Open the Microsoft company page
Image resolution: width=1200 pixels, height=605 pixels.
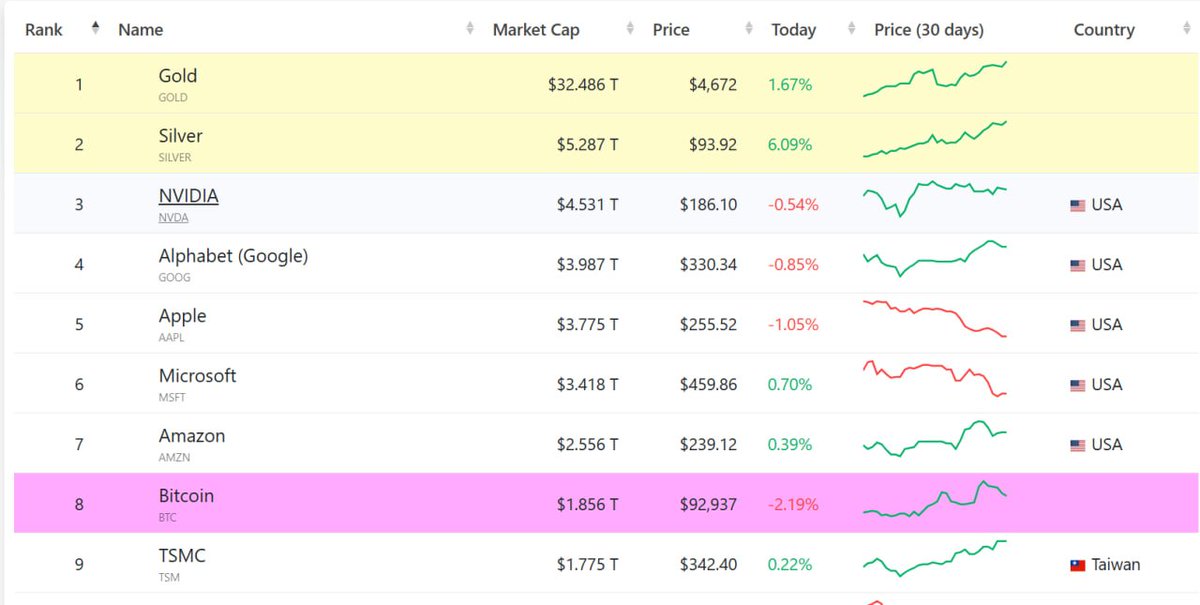(x=197, y=376)
